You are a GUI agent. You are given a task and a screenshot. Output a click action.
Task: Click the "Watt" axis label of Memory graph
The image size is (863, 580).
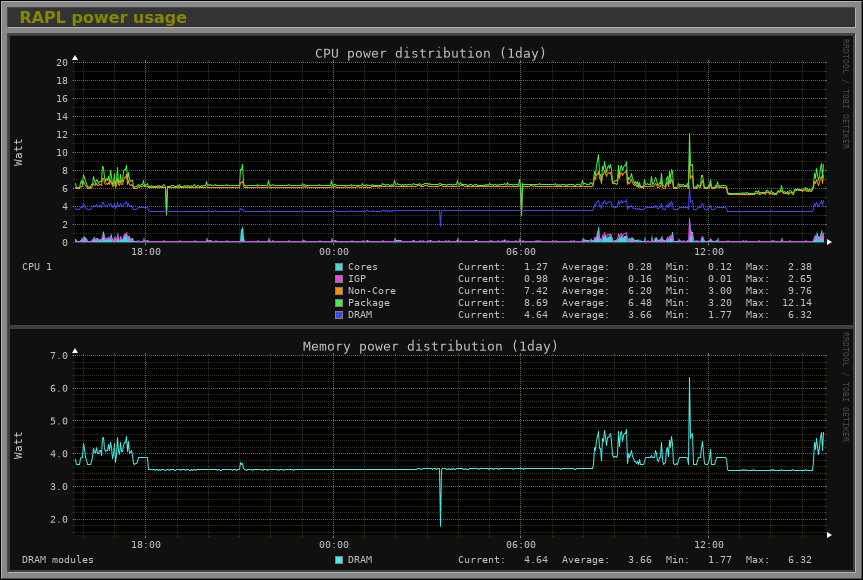pos(19,445)
